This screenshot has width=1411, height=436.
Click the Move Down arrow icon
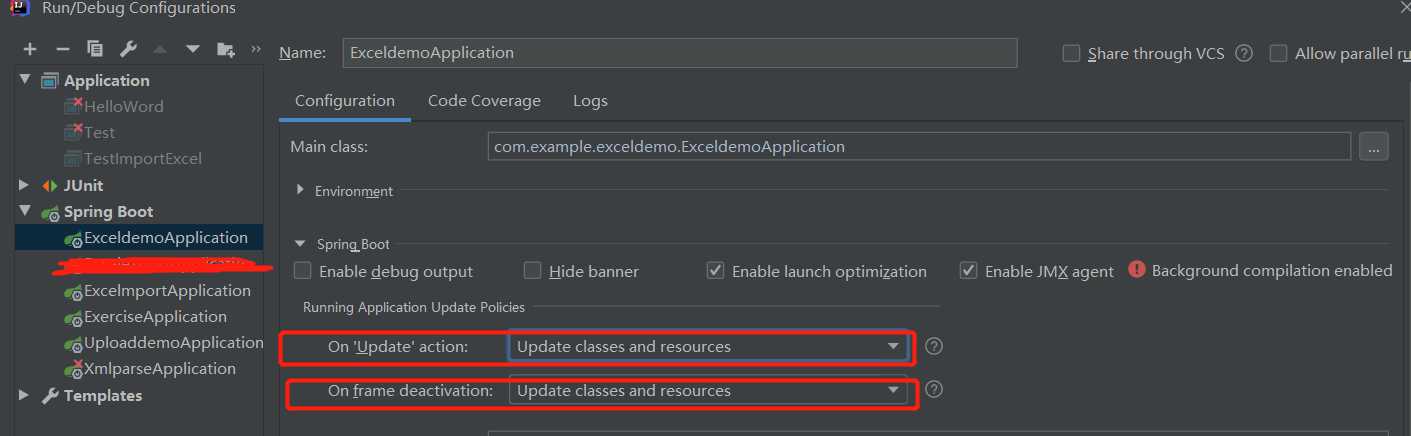[193, 49]
